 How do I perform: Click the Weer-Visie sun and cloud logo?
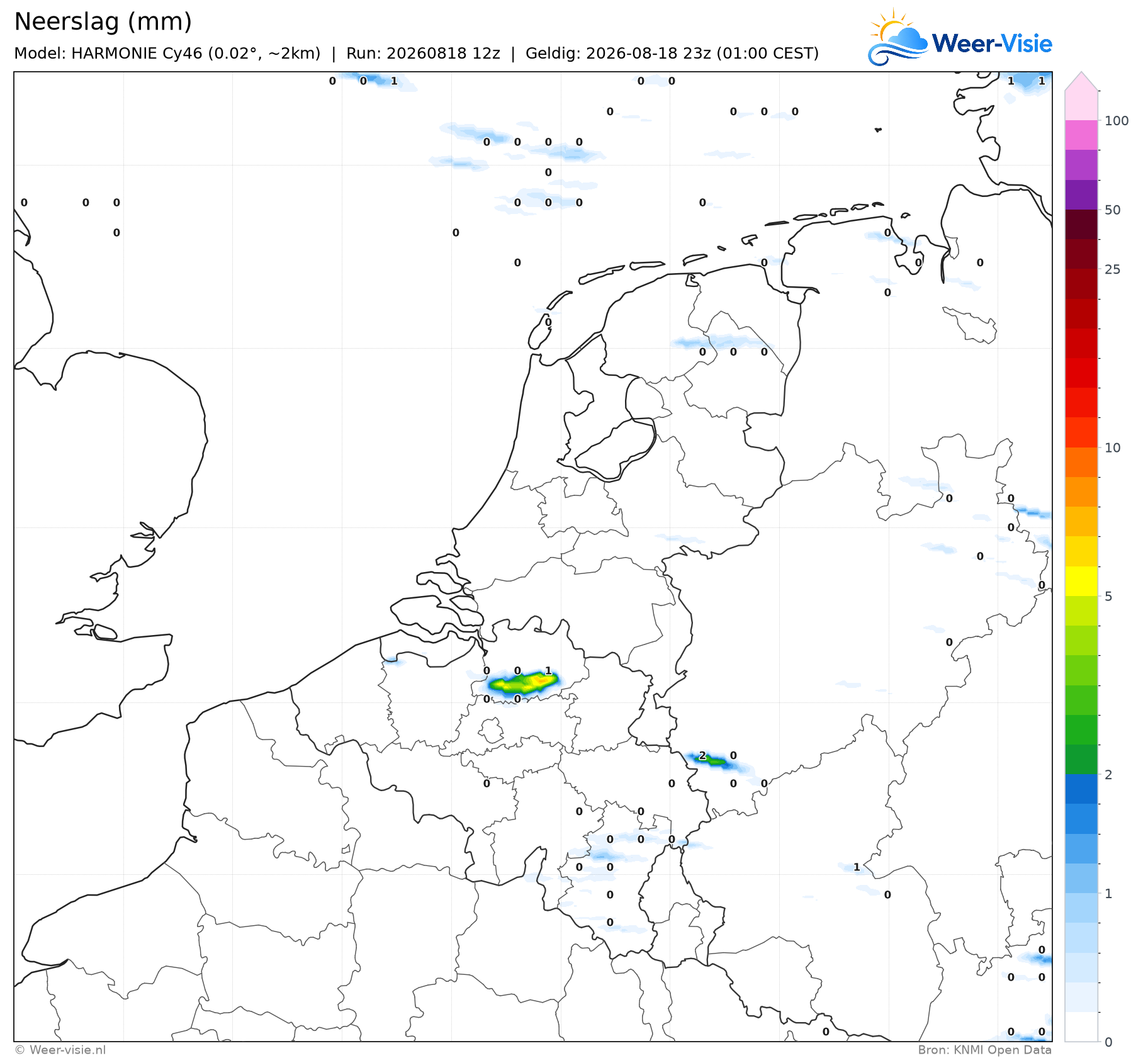point(898,37)
